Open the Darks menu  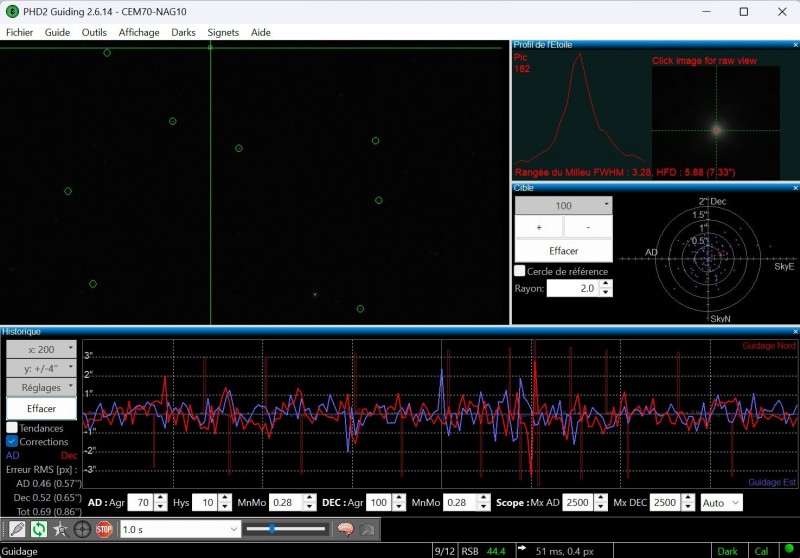click(183, 32)
